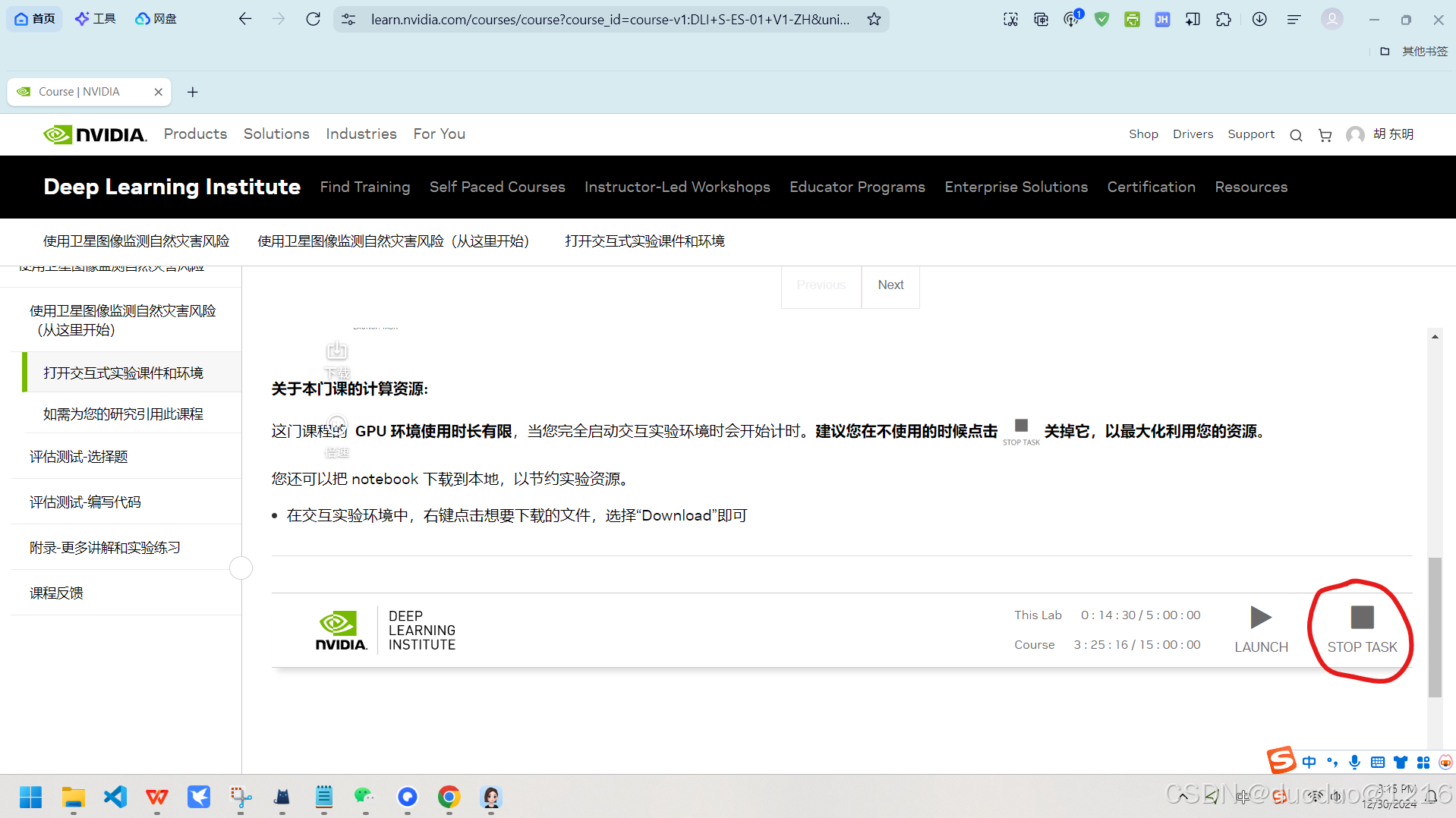
Task: Open the 工具 tools menu
Action: (x=96, y=18)
